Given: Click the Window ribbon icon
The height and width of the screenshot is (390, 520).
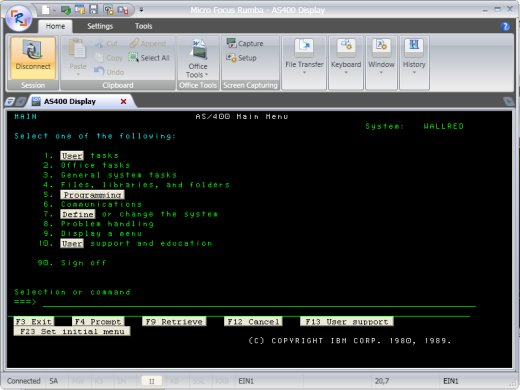Looking at the screenshot, I should point(381,46).
